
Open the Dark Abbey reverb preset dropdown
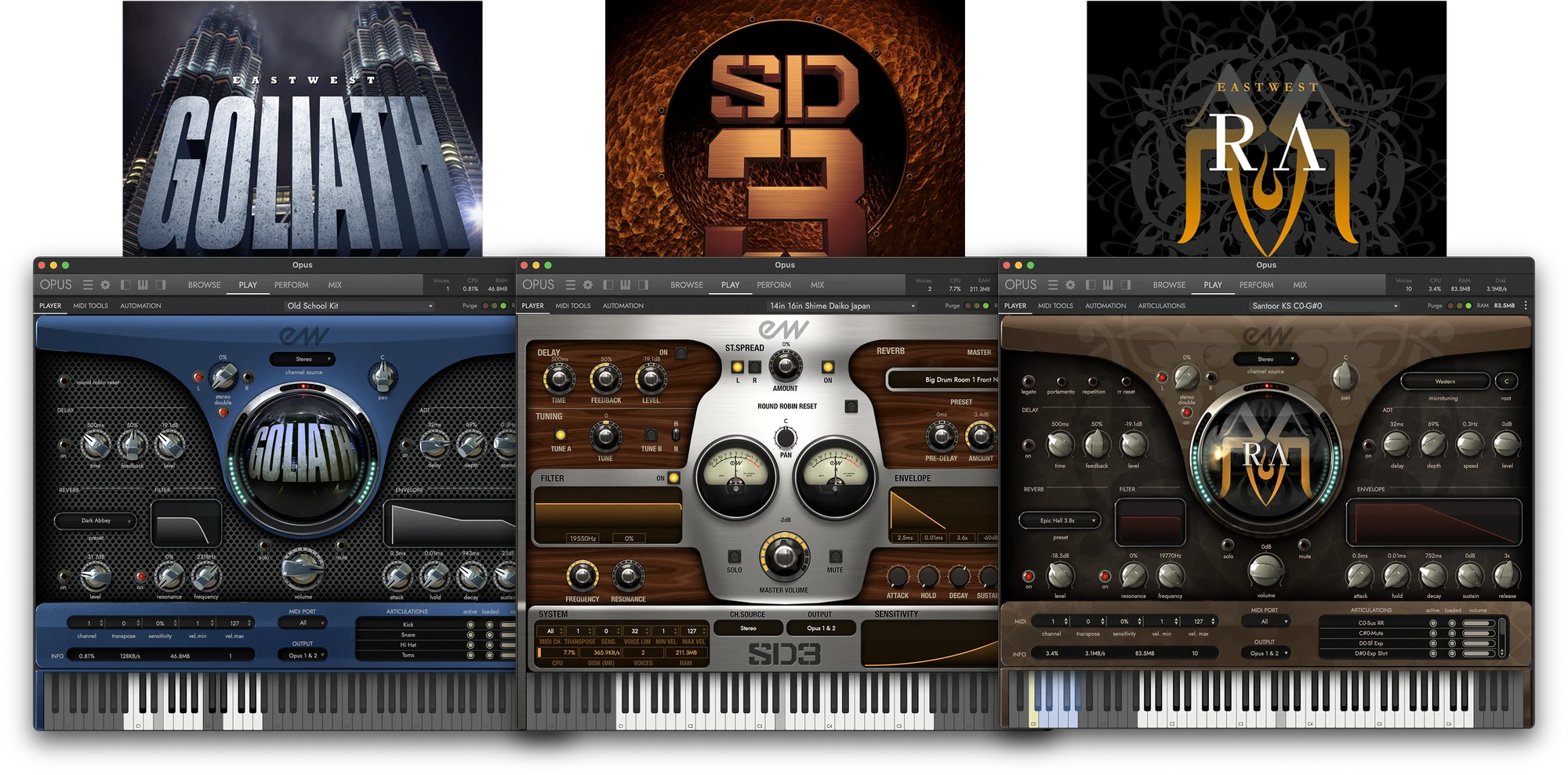click(96, 520)
